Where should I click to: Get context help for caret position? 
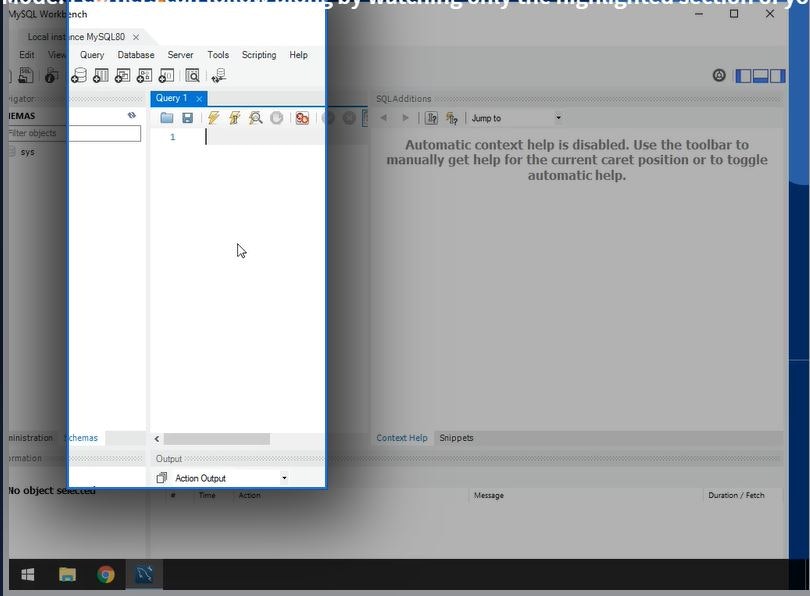click(x=431, y=118)
